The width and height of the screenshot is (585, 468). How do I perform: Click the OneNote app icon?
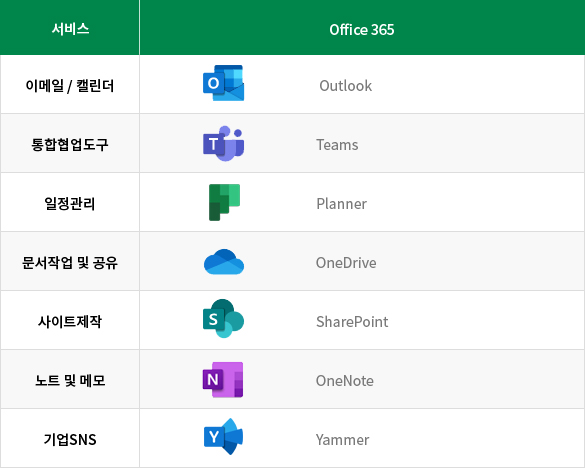(223, 380)
